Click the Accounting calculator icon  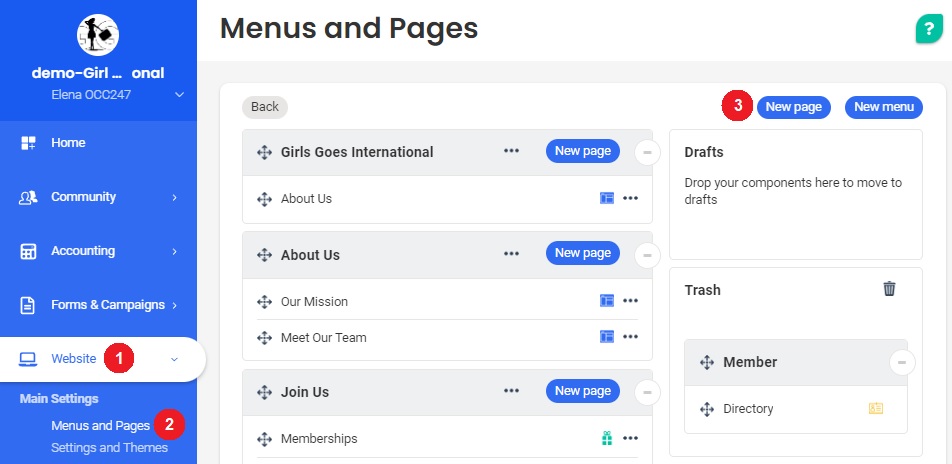[x=29, y=251]
